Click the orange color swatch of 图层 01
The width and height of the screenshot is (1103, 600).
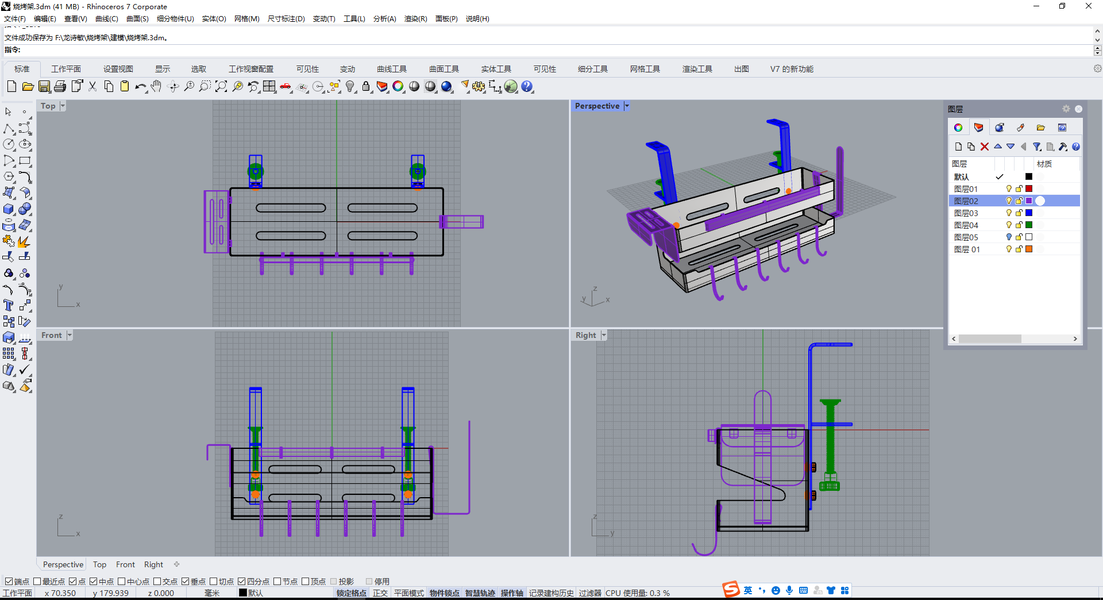1028,249
